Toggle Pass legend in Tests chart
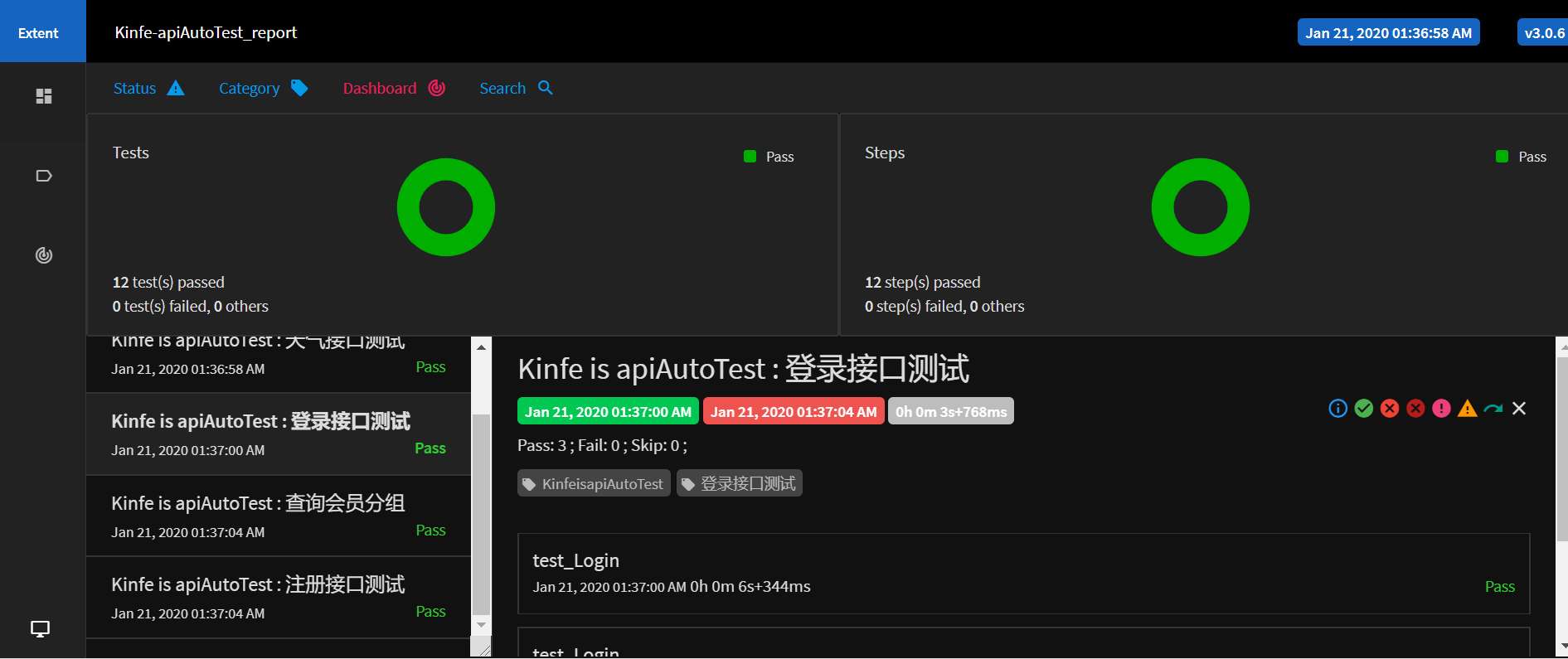 coord(769,157)
